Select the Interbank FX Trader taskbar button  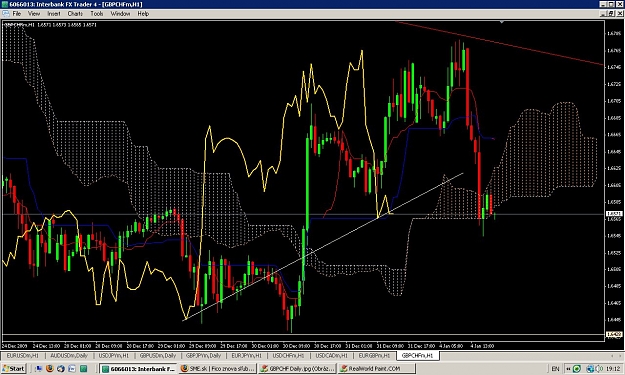coord(138,369)
